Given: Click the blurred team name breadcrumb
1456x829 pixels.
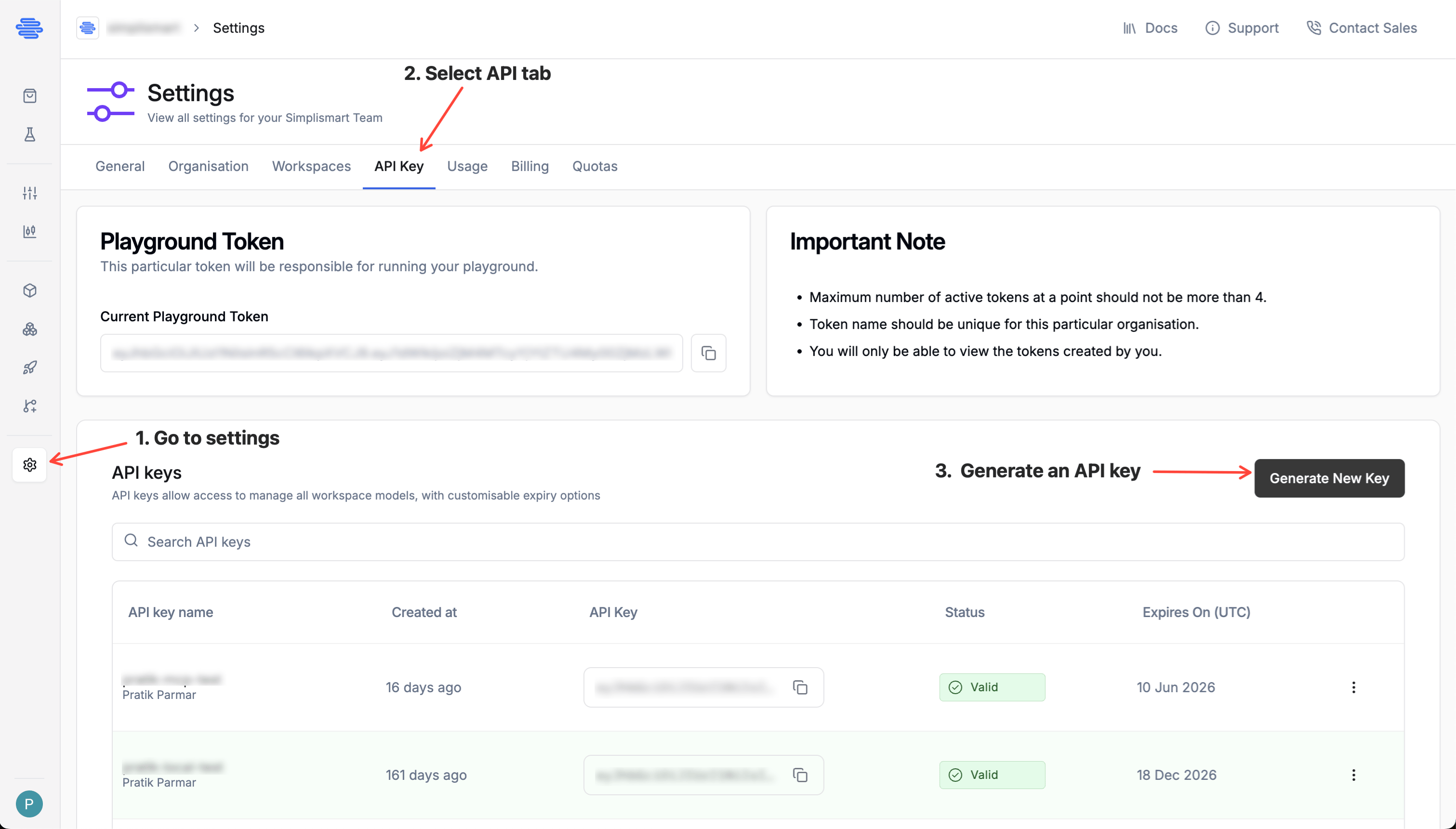Looking at the screenshot, I should click(x=144, y=28).
